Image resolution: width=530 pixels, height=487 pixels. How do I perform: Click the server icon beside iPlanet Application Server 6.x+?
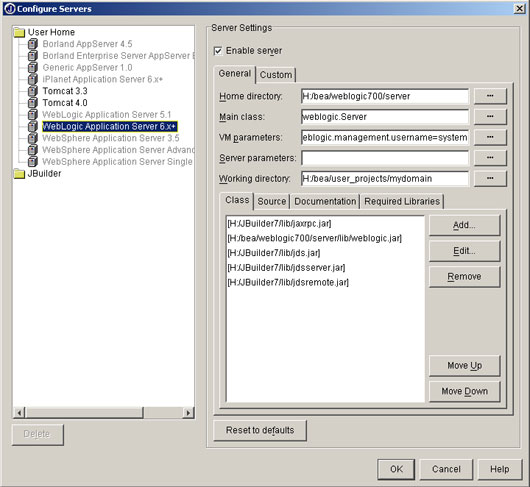tap(32, 79)
